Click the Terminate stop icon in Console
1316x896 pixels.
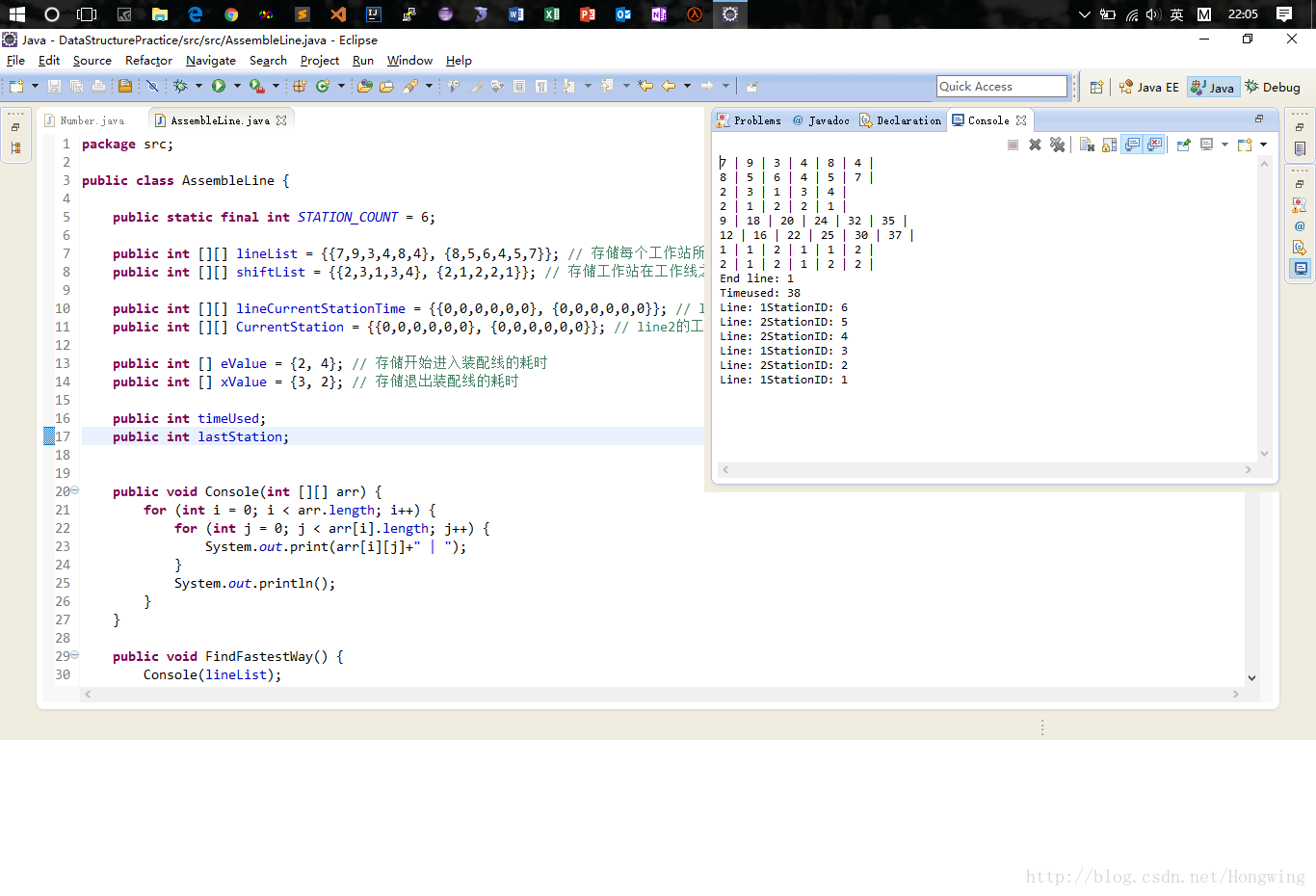[x=1013, y=145]
